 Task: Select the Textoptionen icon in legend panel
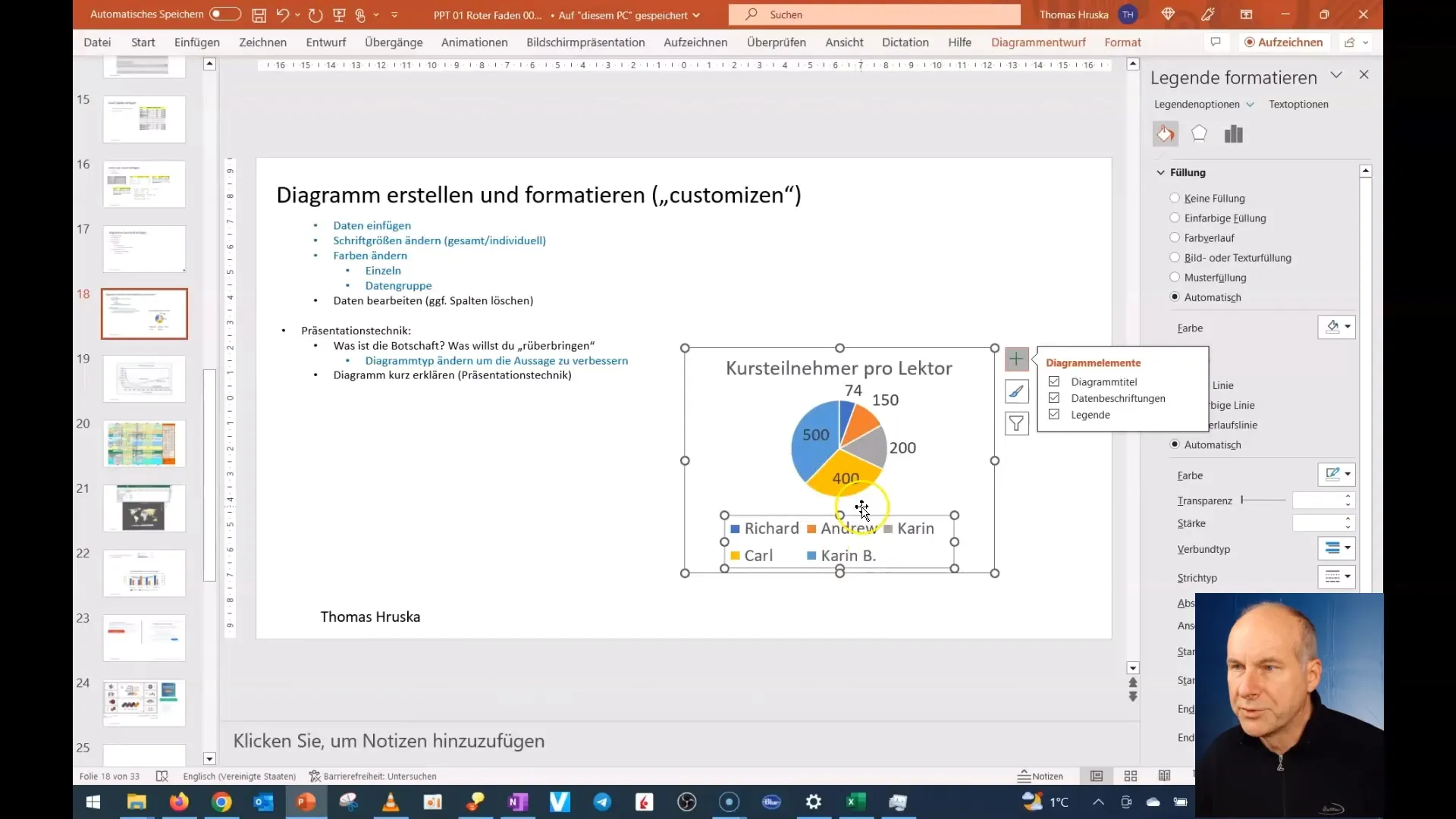coord(1299,103)
